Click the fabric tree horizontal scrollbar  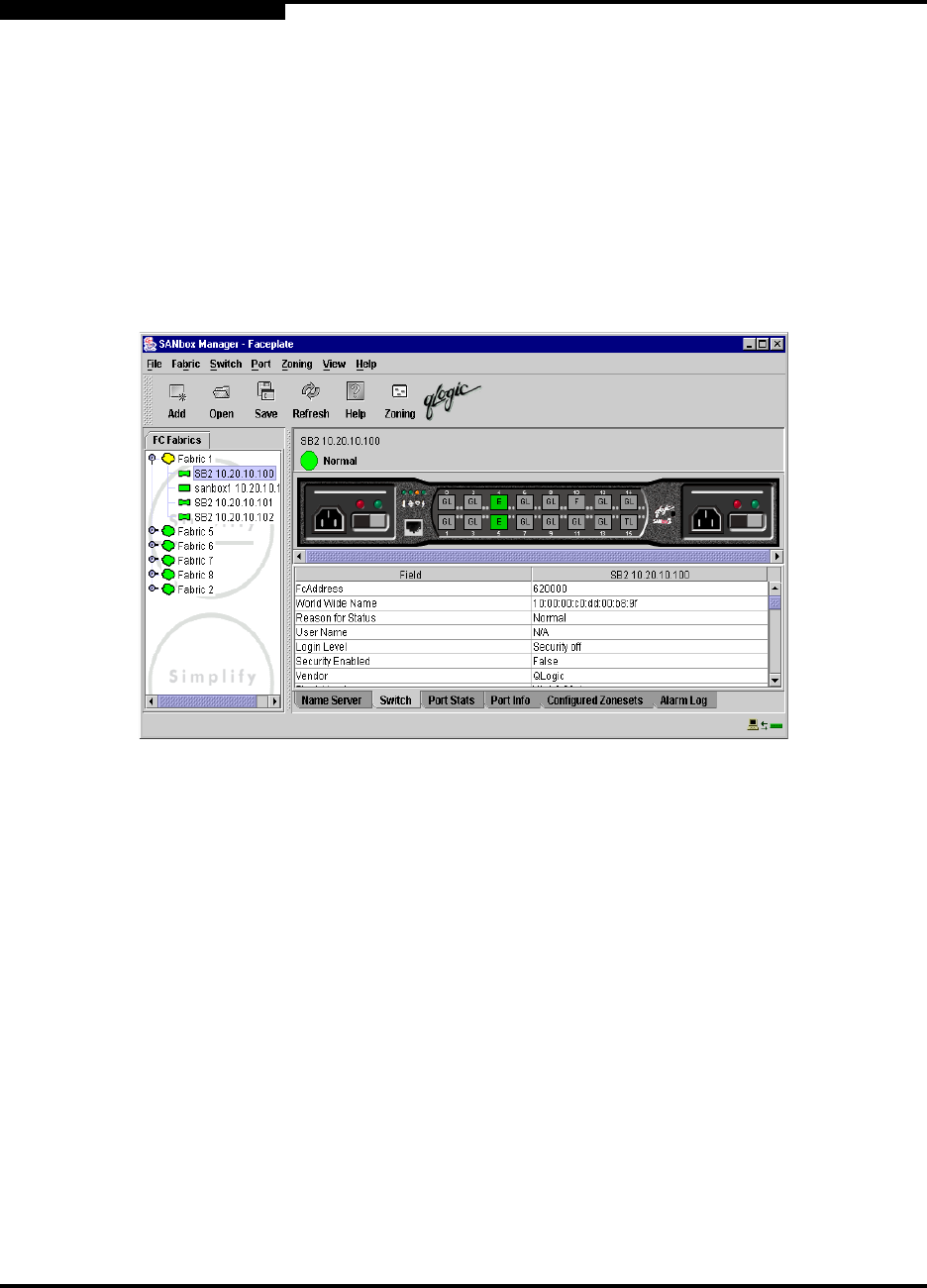213,700
